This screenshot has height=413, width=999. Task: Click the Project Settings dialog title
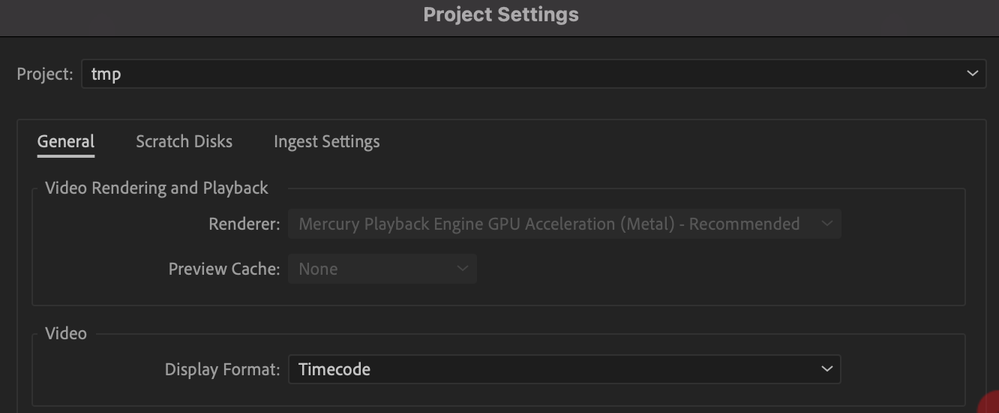pos(500,15)
